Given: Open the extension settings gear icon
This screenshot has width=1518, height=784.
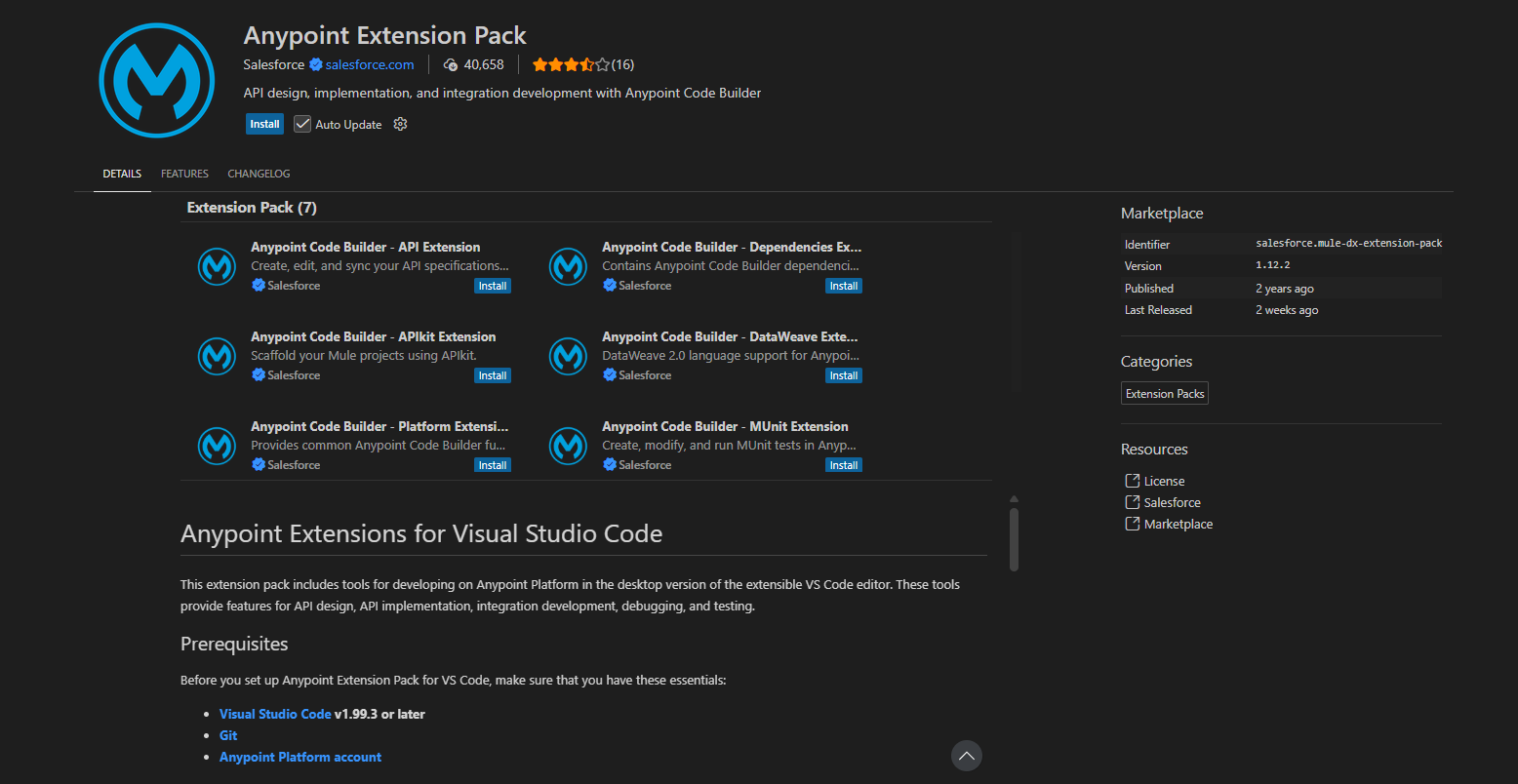Looking at the screenshot, I should (400, 124).
